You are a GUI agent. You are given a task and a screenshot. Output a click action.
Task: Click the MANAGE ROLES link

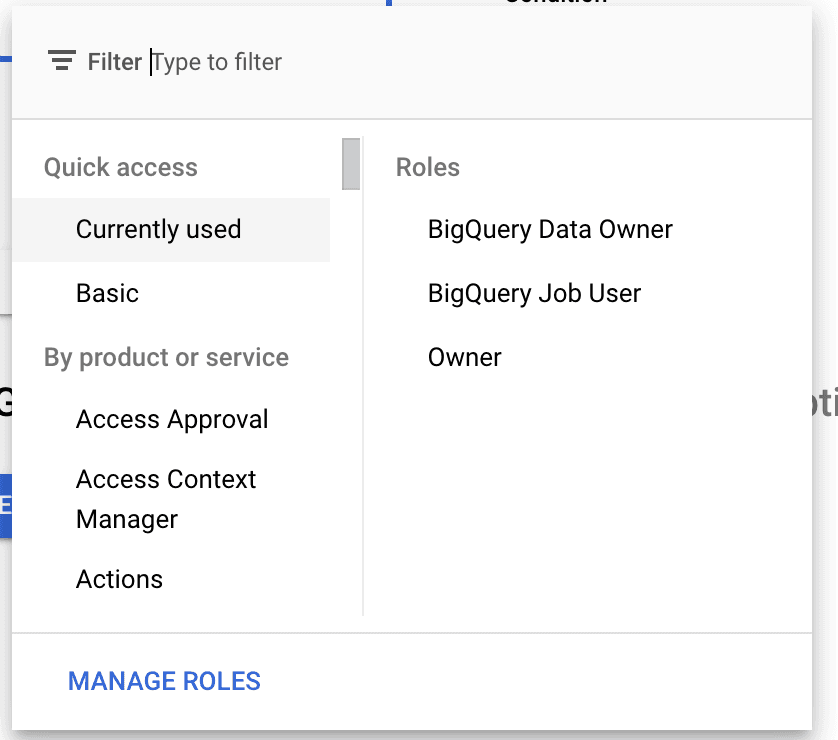(x=164, y=681)
